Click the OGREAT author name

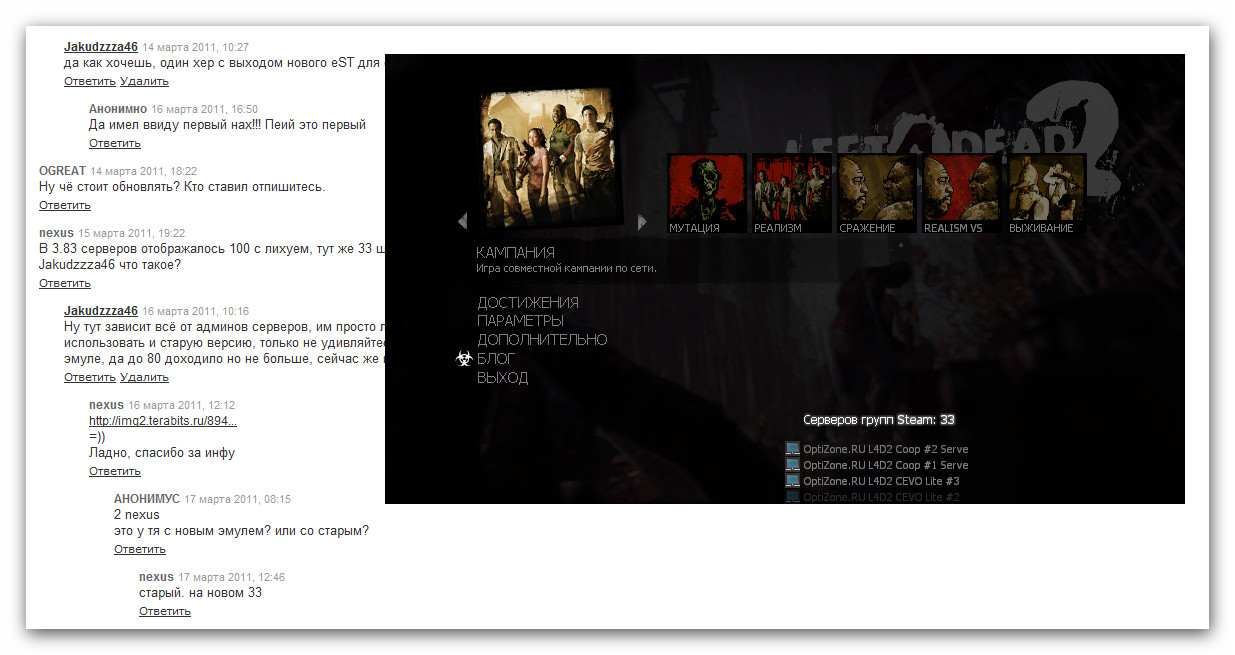[63, 171]
